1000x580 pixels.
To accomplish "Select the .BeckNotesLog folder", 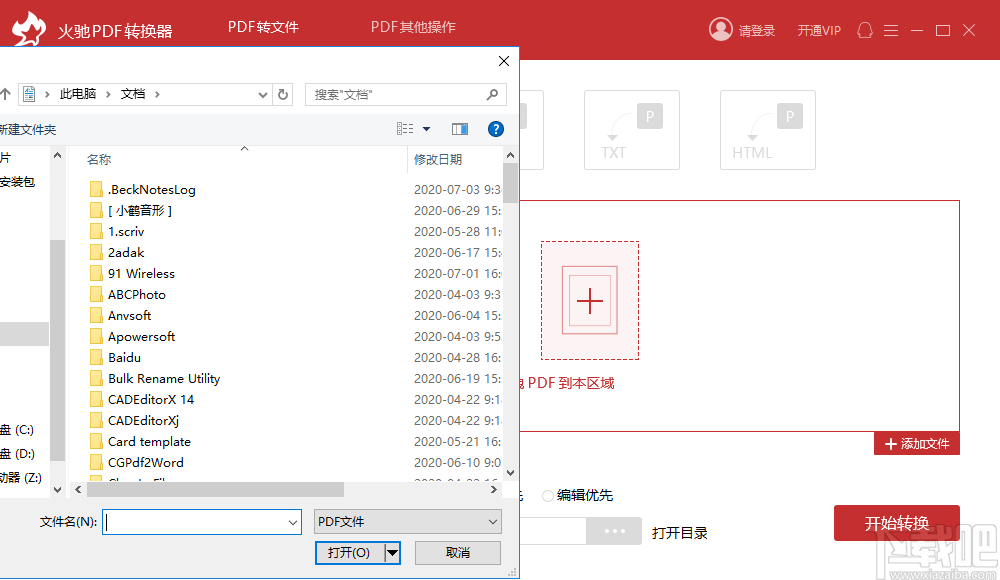I will click(151, 190).
